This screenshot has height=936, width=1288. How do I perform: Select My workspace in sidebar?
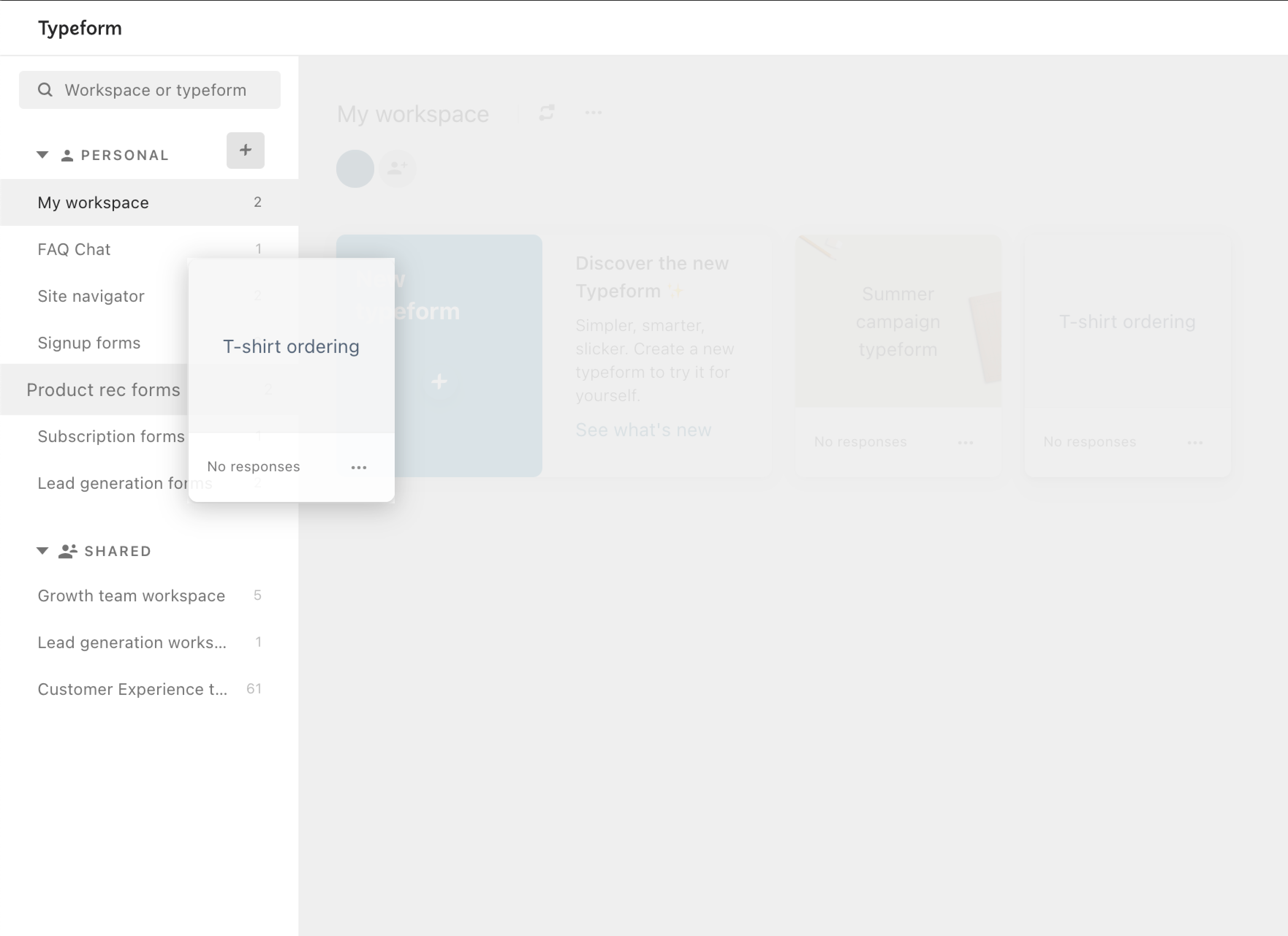coord(149,203)
